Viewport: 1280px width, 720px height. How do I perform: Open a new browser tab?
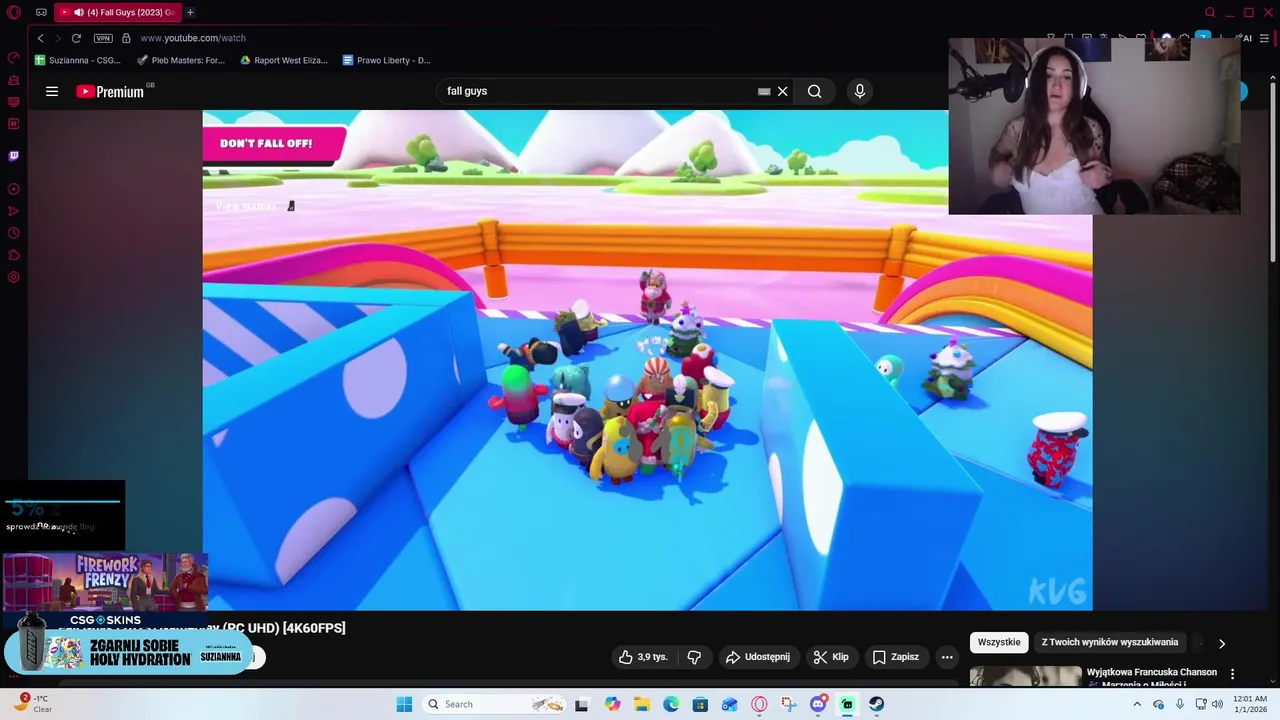(190, 12)
